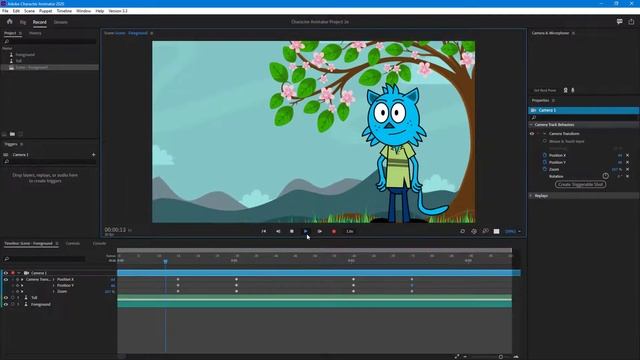Click the share/export icon at top right
Viewport: 640px width, 360px height.
click(x=631, y=22)
